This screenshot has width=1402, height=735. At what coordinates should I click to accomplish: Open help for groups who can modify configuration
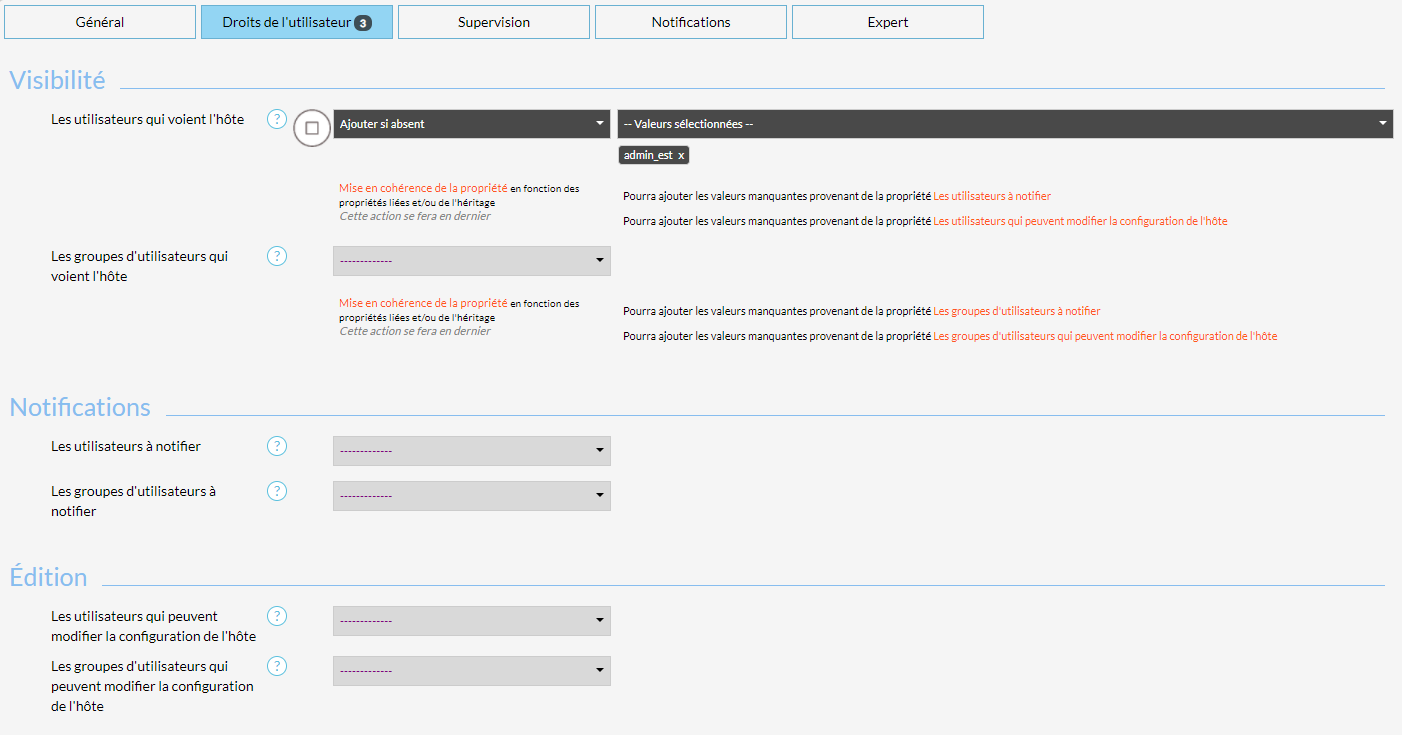277,666
